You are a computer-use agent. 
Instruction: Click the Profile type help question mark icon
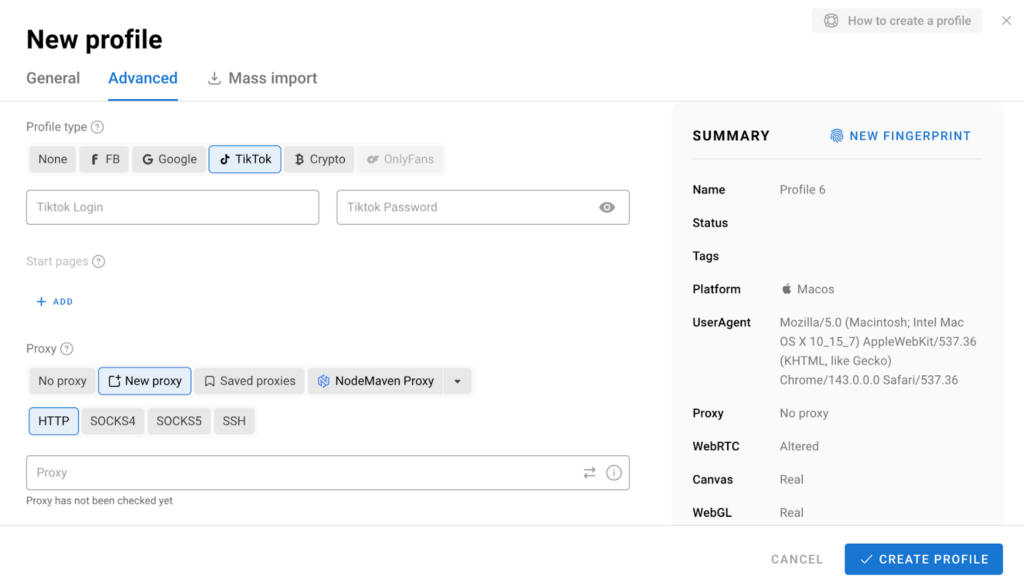click(95, 127)
